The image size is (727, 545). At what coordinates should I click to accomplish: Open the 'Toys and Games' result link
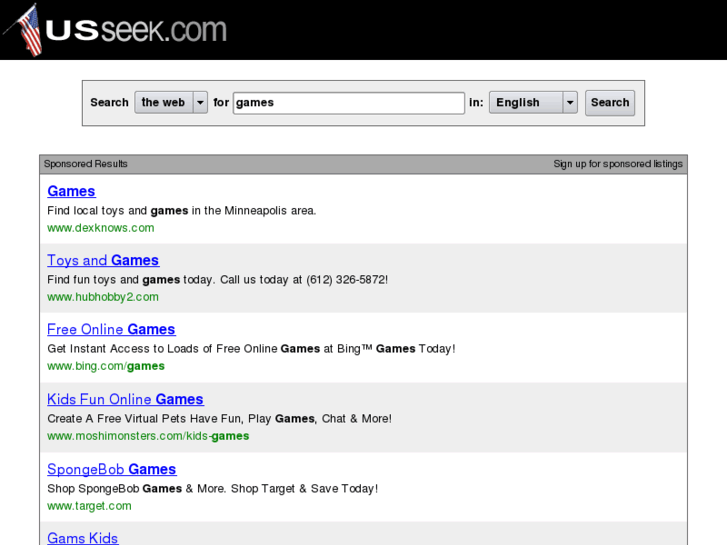point(103,260)
